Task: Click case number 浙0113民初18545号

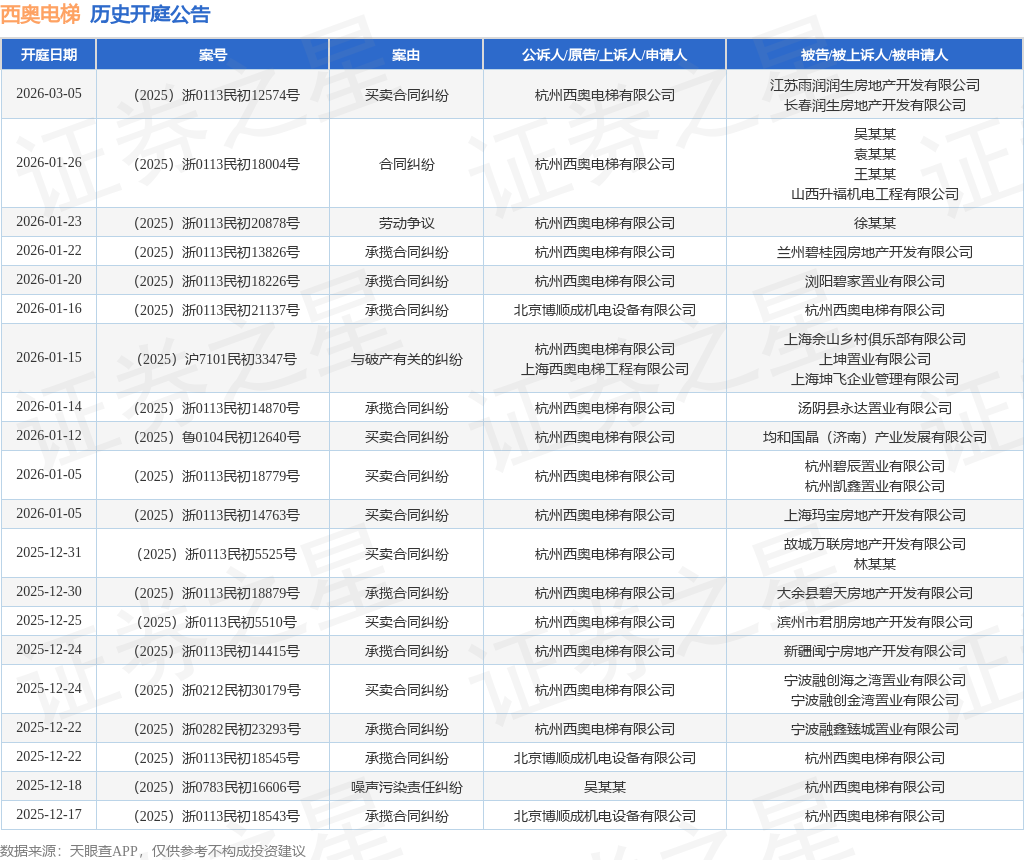Action: tap(216, 758)
